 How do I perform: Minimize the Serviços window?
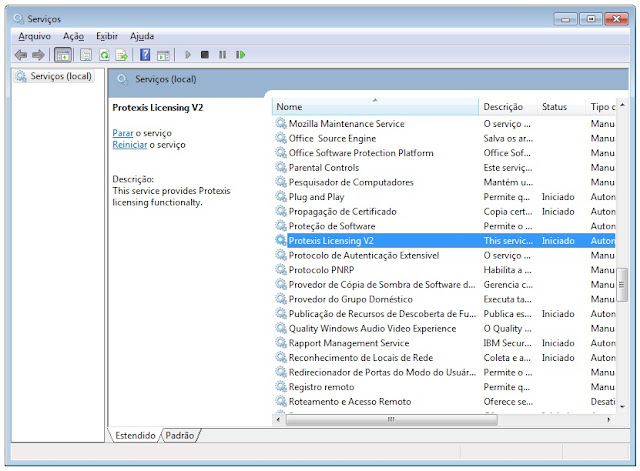(565, 19)
